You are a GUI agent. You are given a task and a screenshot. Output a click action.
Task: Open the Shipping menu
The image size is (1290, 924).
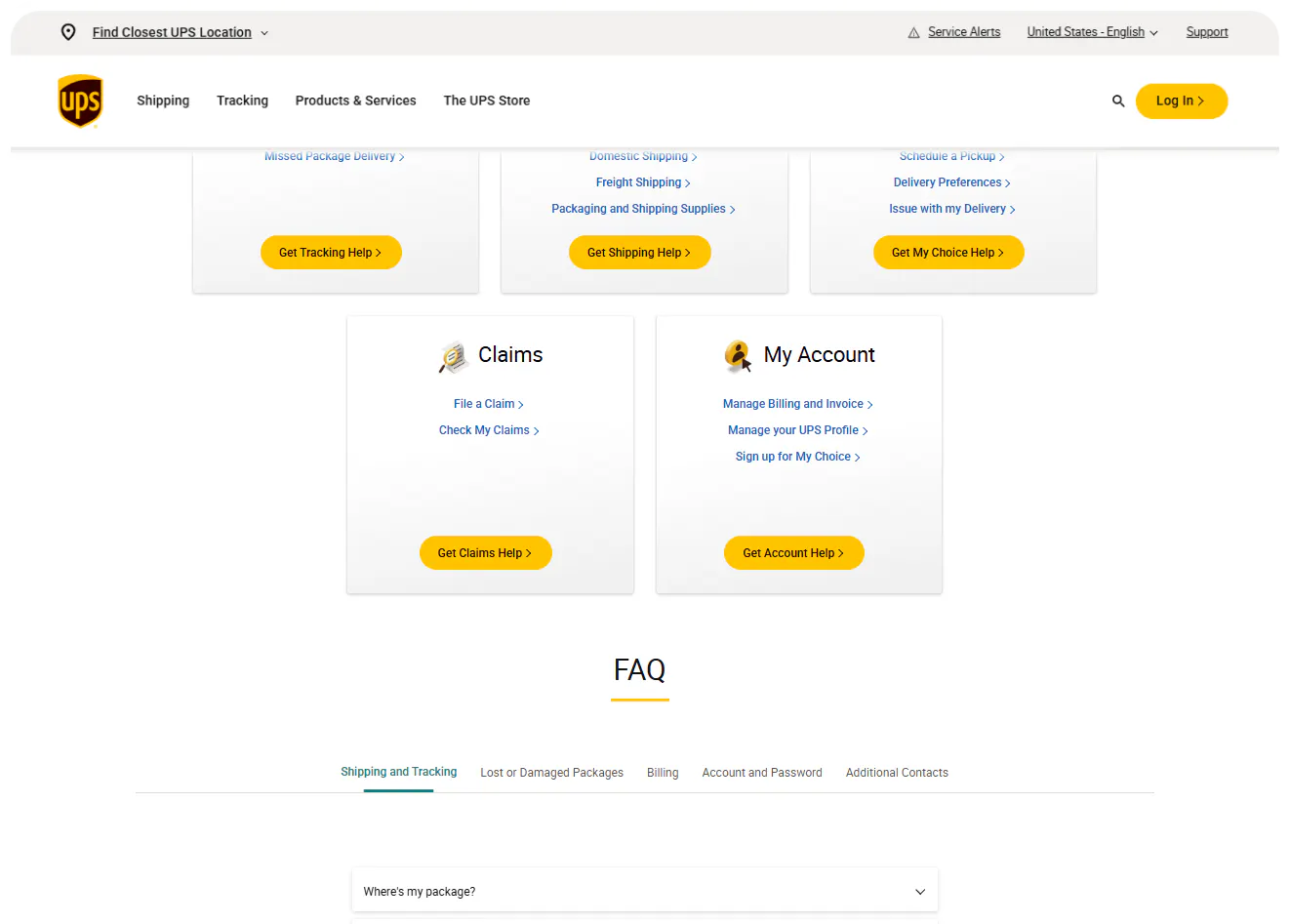[x=163, y=100]
